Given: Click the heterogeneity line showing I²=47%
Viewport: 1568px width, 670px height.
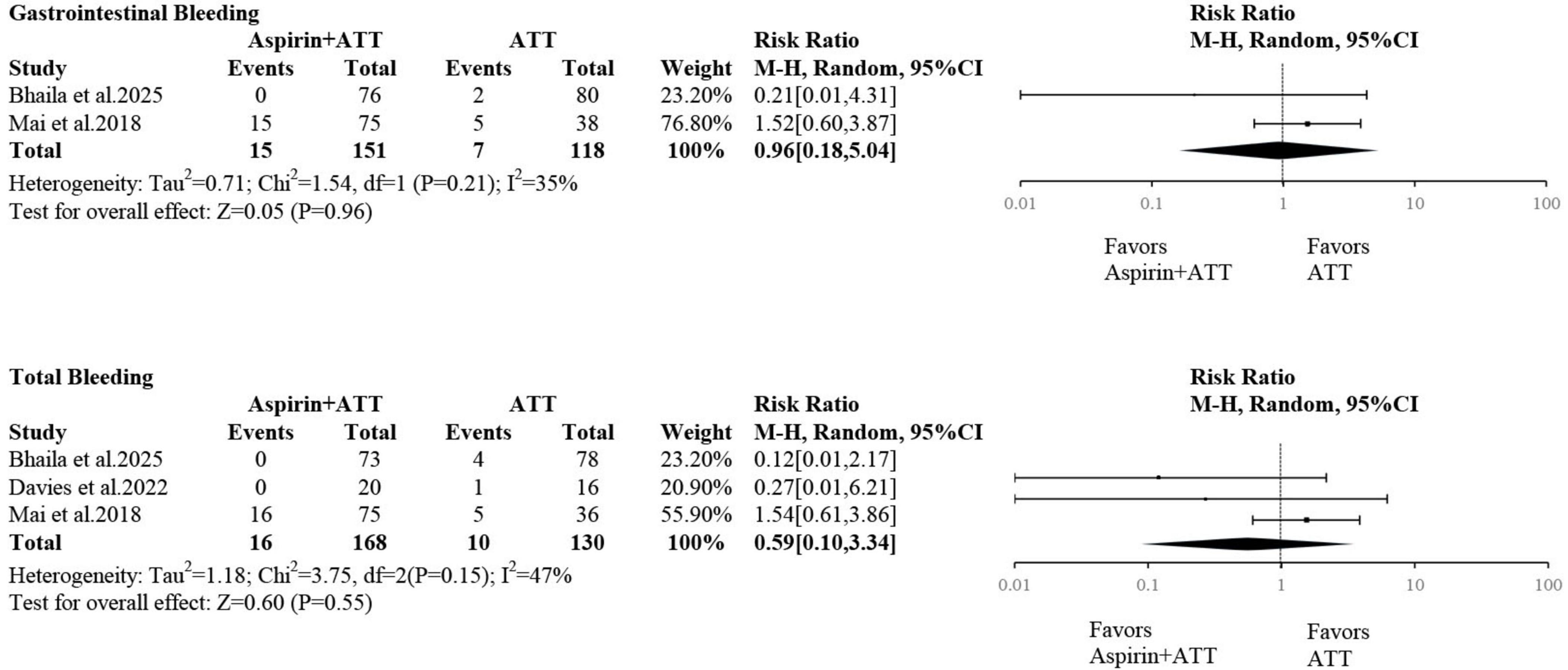Looking at the screenshot, I should coord(290,575).
